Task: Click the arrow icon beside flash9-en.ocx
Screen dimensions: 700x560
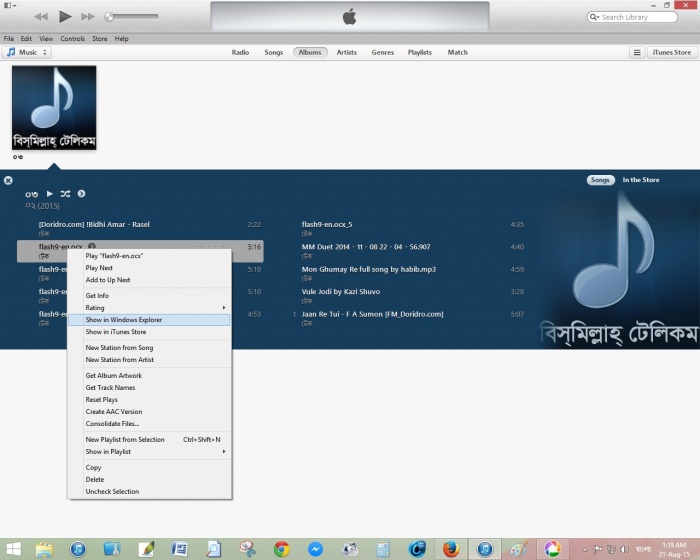Action: pyautogui.click(x=92, y=246)
